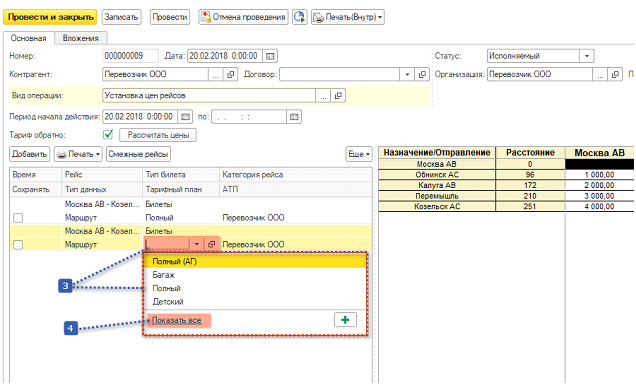The image size is (636, 384).
Task: Open the Печать(Внутр) dropdown
Action: (x=348, y=17)
